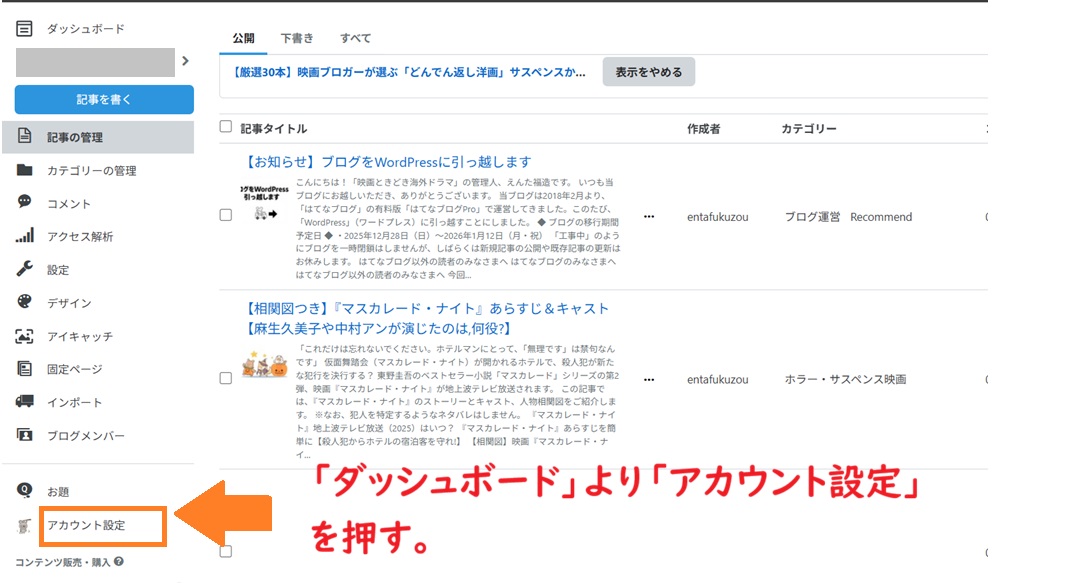Click the 記事を書く button

click(104, 99)
